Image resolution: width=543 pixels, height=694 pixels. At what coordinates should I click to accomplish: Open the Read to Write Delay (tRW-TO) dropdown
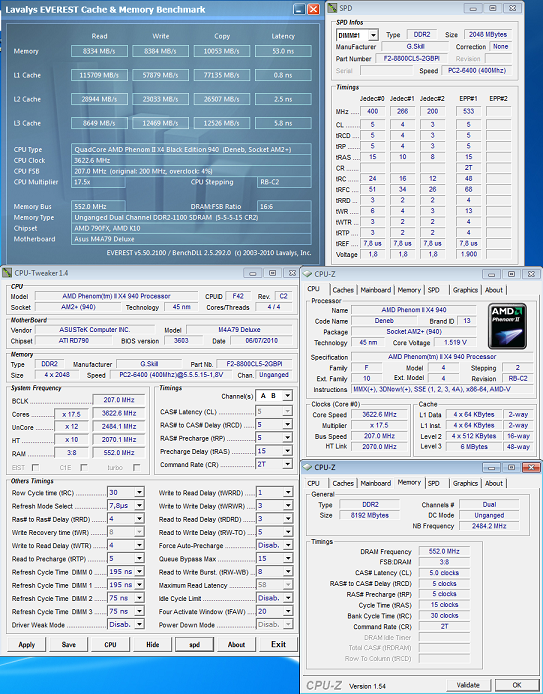point(288,532)
